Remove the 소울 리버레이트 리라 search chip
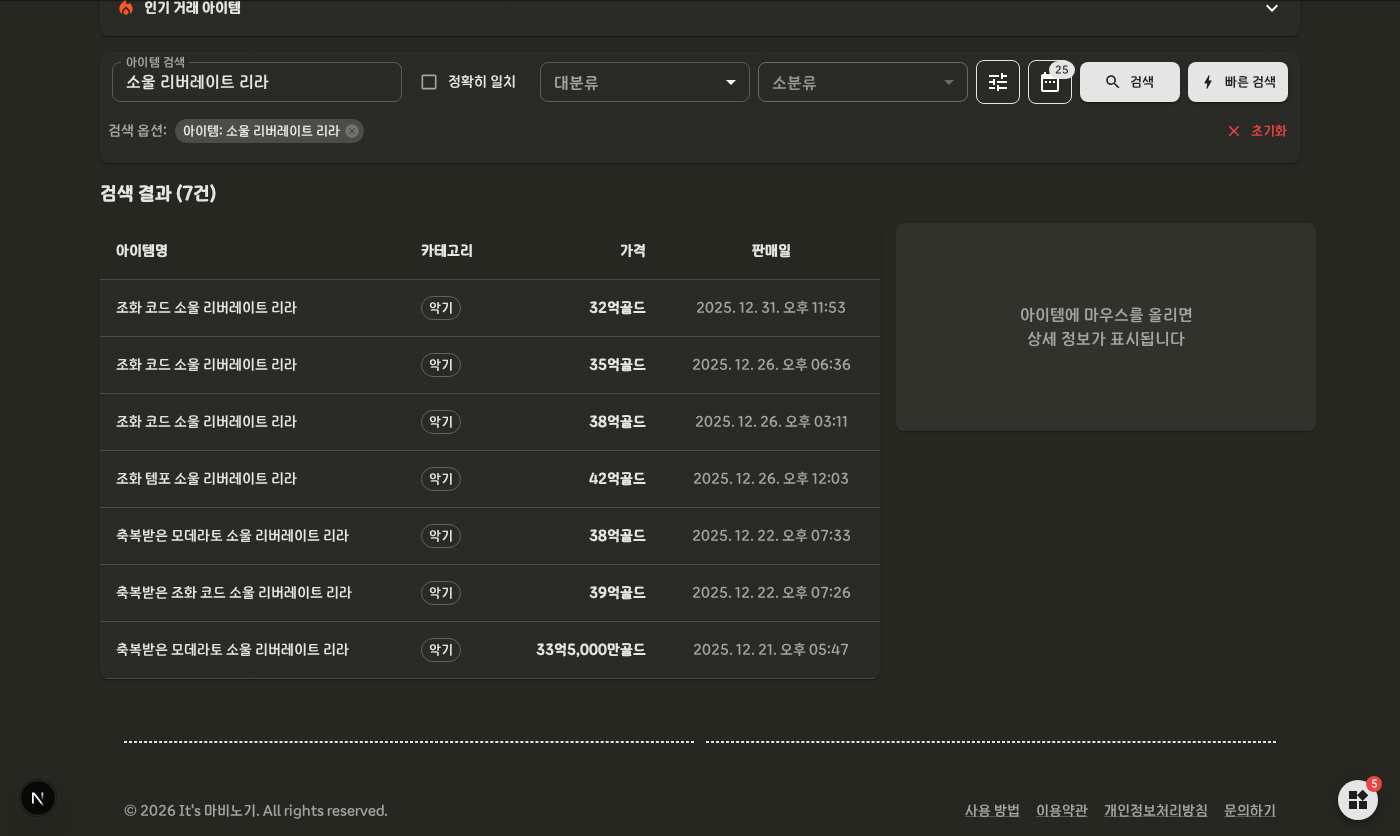 point(352,131)
